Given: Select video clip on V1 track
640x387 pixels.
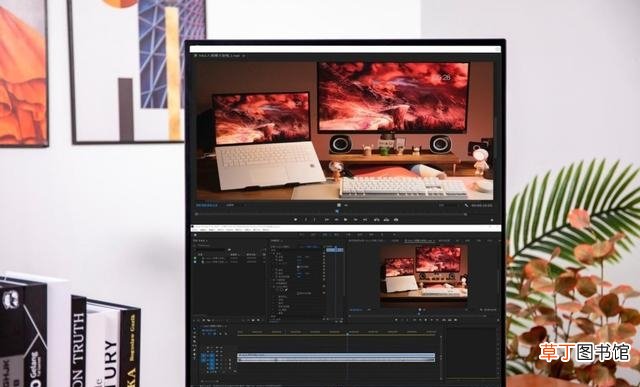Looking at the screenshot, I should point(336,355).
